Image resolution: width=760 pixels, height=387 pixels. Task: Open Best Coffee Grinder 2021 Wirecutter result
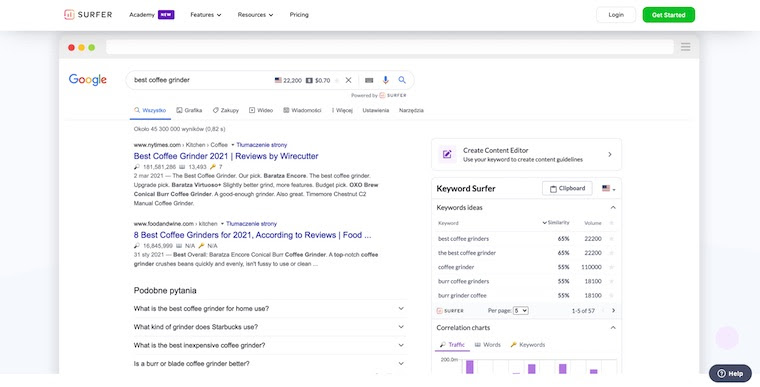226,156
